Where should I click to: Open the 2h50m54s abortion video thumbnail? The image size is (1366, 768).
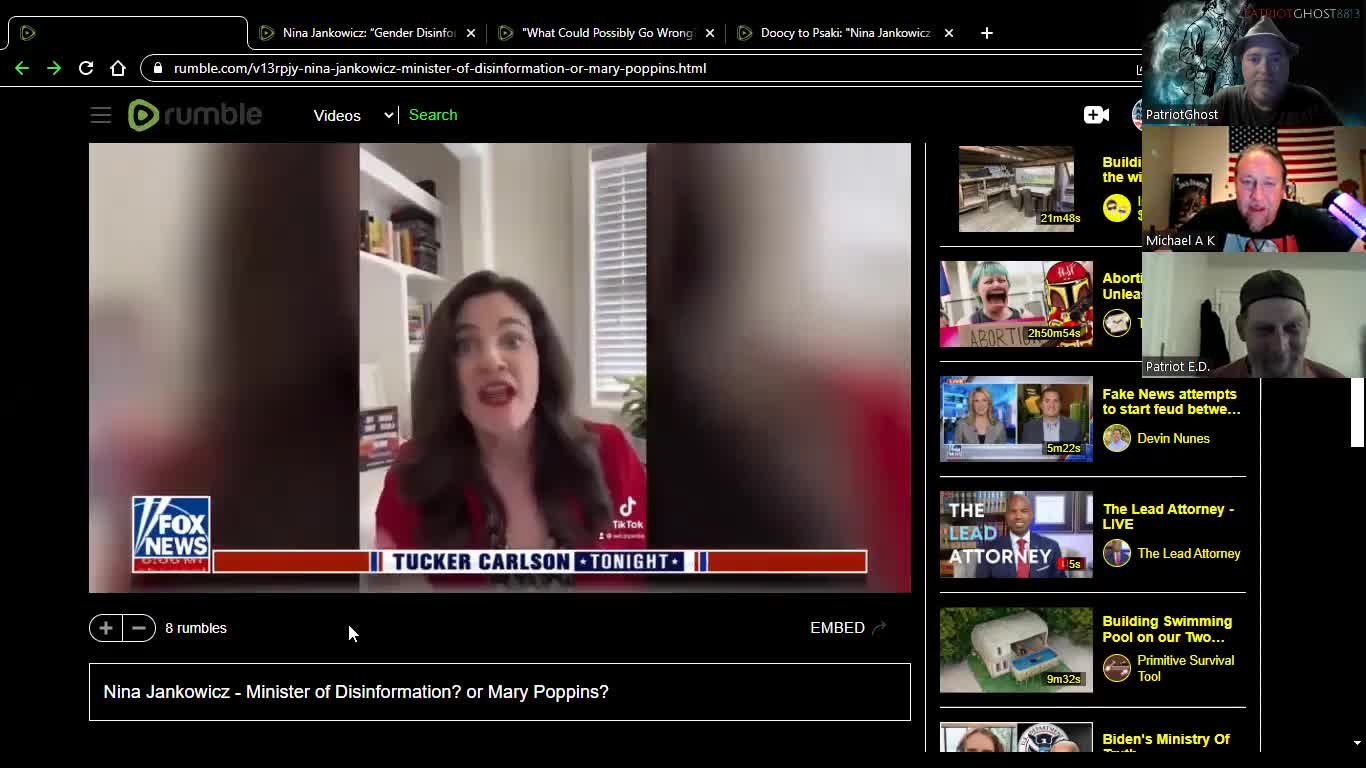(x=1016, y=304)
